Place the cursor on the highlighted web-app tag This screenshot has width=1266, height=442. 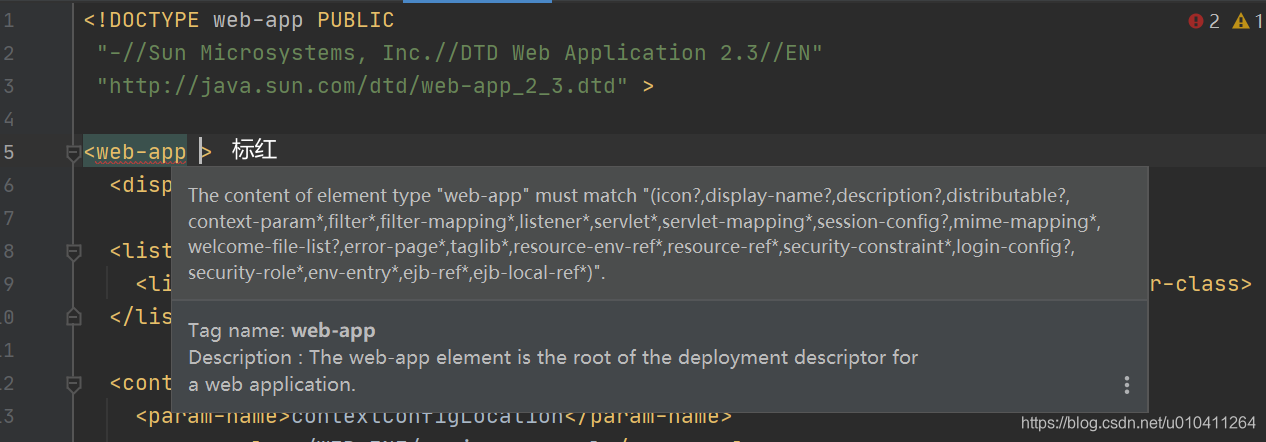(135, 153)
